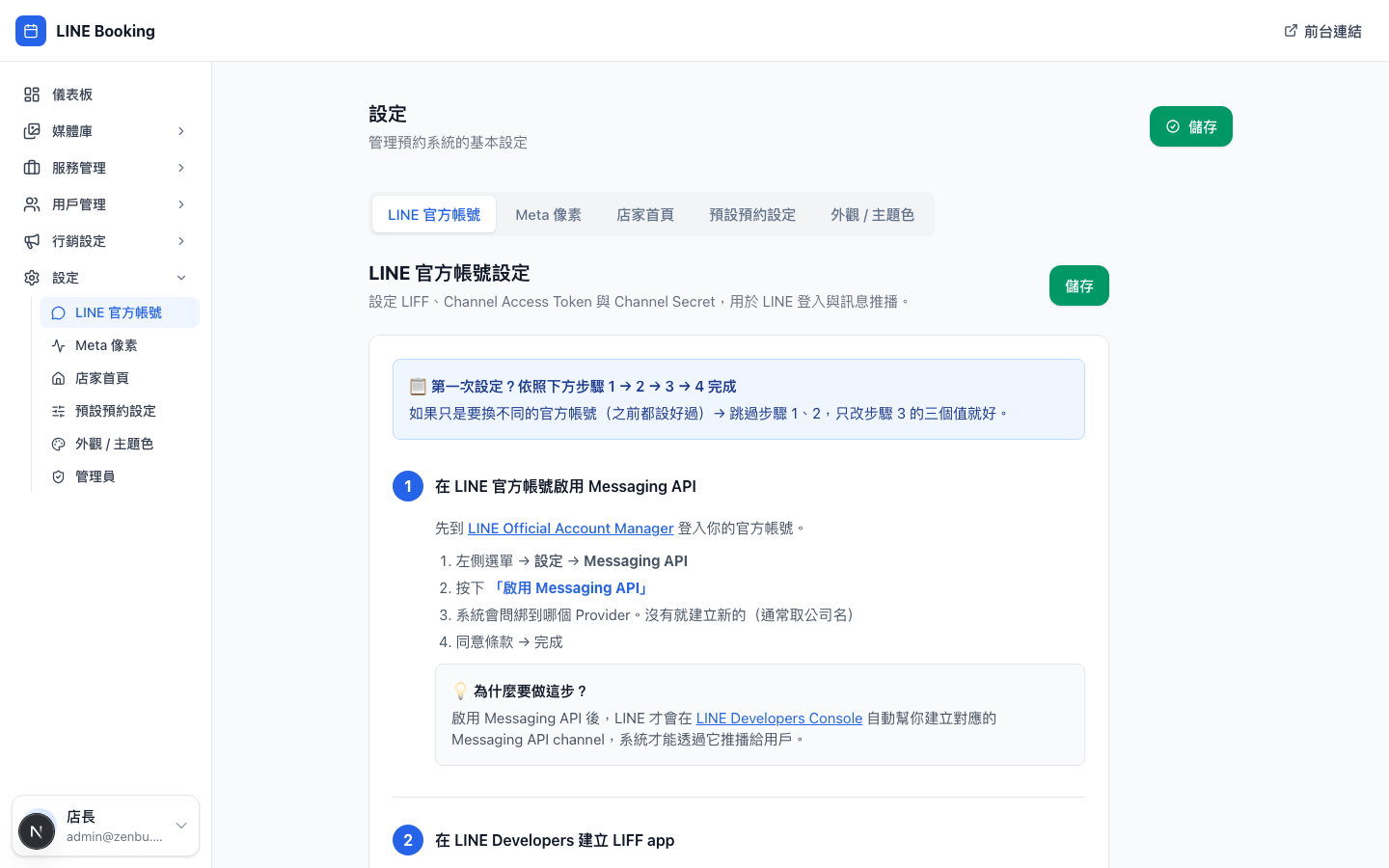
Task: Open the 服務管理 briefcase icon
Action: click(x=30, y=167)
